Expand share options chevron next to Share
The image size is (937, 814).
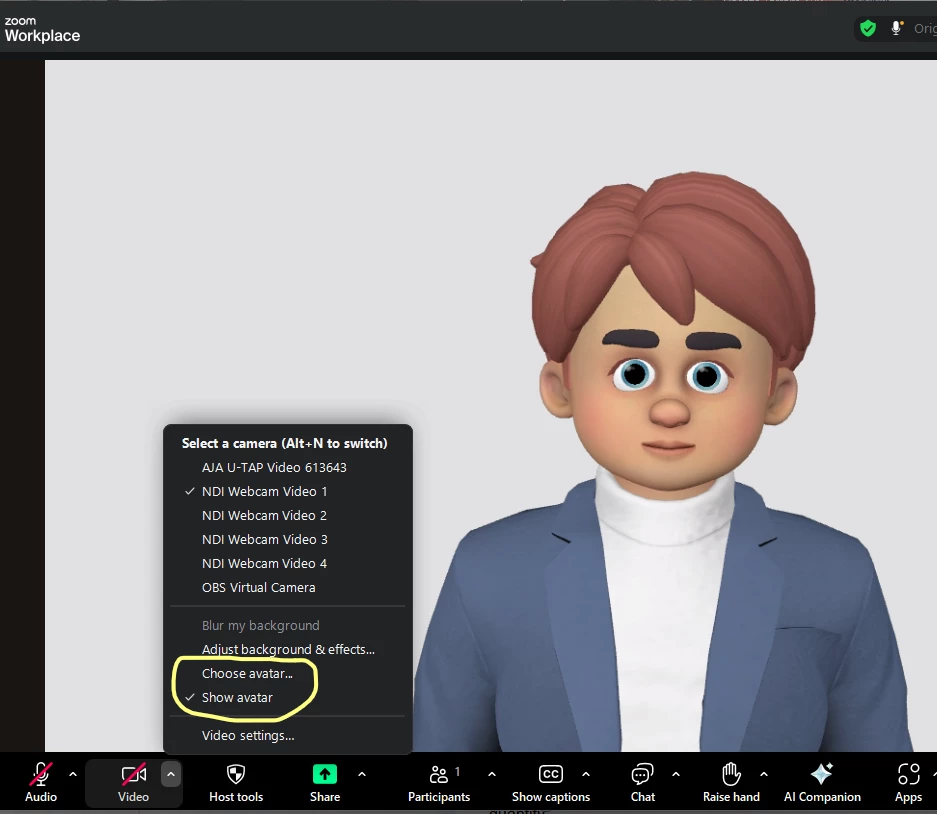coord(362,775)
